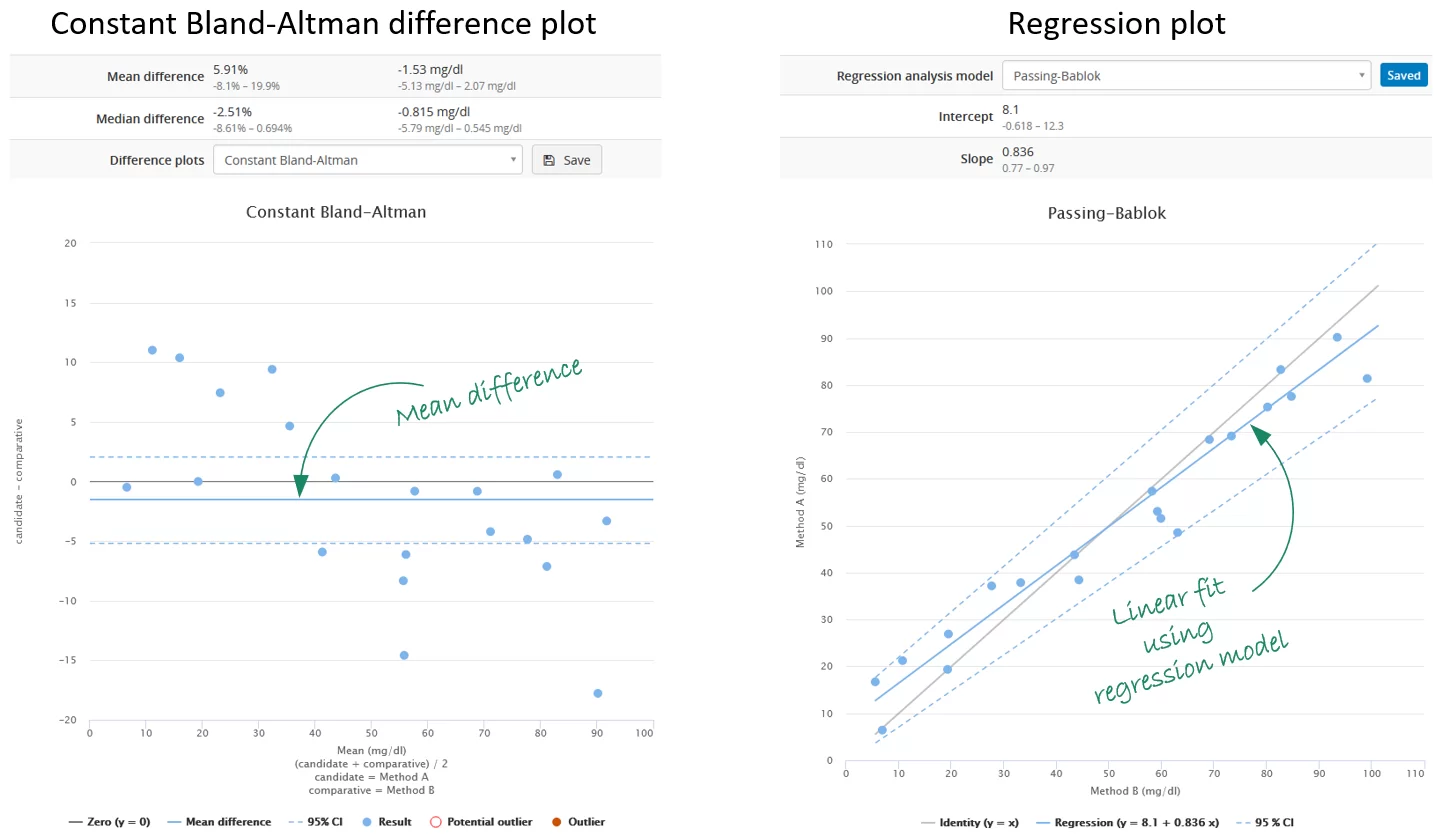Toggle the Zero (y = 0) legend series
Screen dimensions: 1439x834
pos(109,822)
